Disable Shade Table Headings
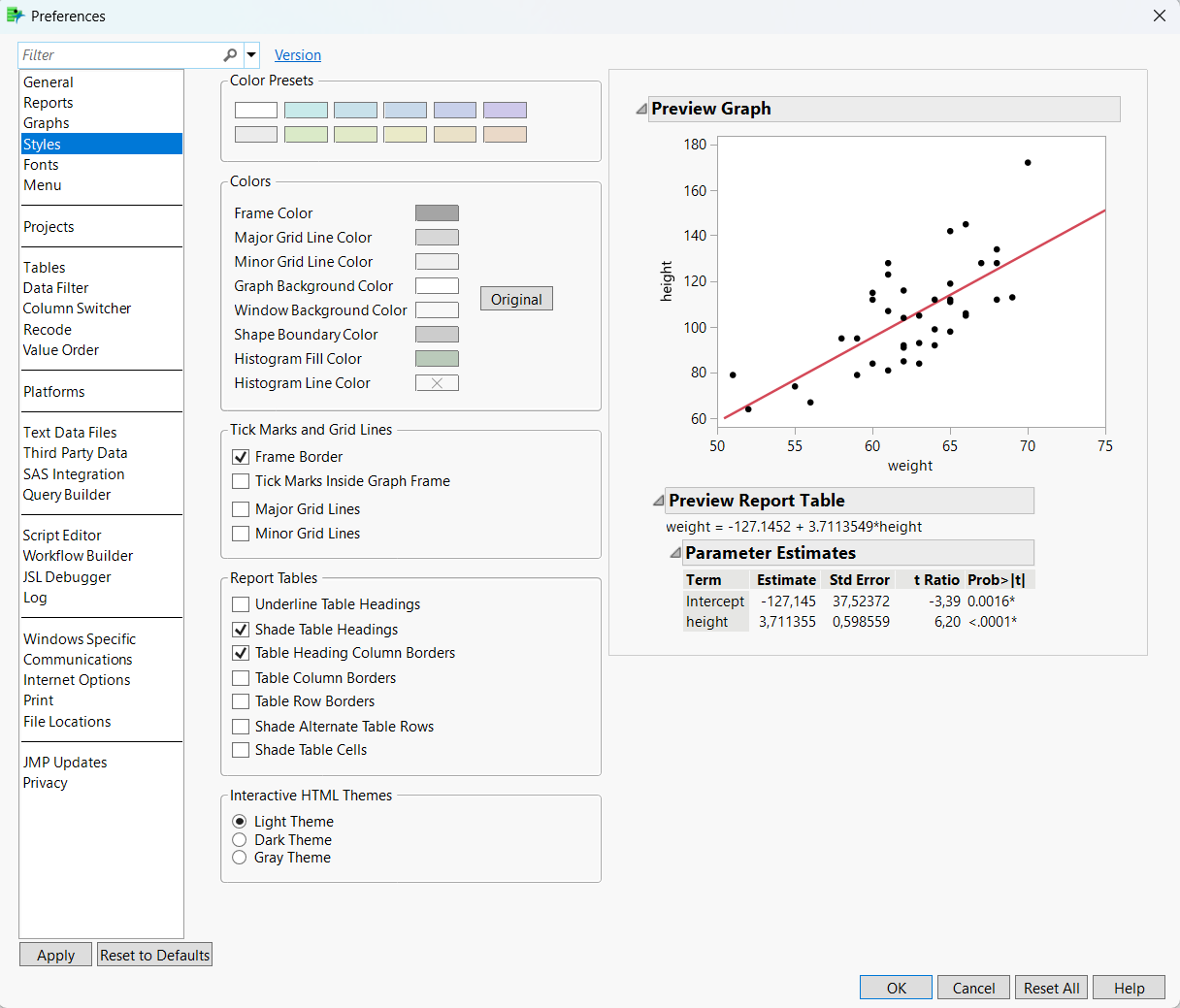Viewport: 1180px width, 1008px height. point(239,629)
